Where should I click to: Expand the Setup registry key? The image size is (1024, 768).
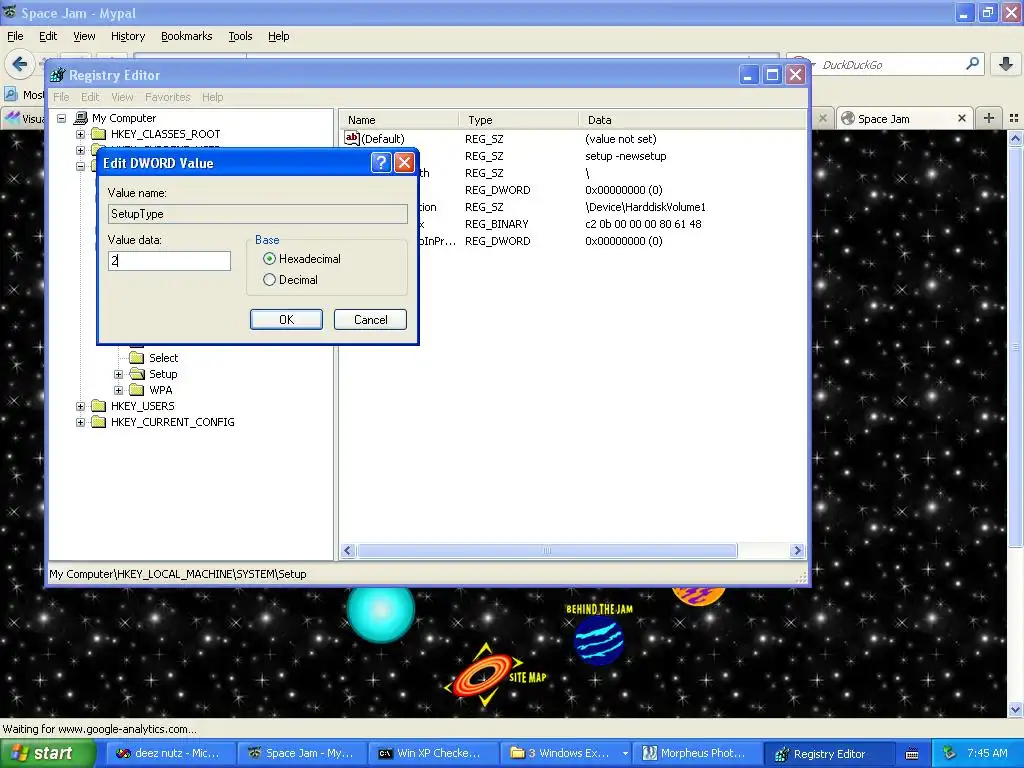point(118,374)
